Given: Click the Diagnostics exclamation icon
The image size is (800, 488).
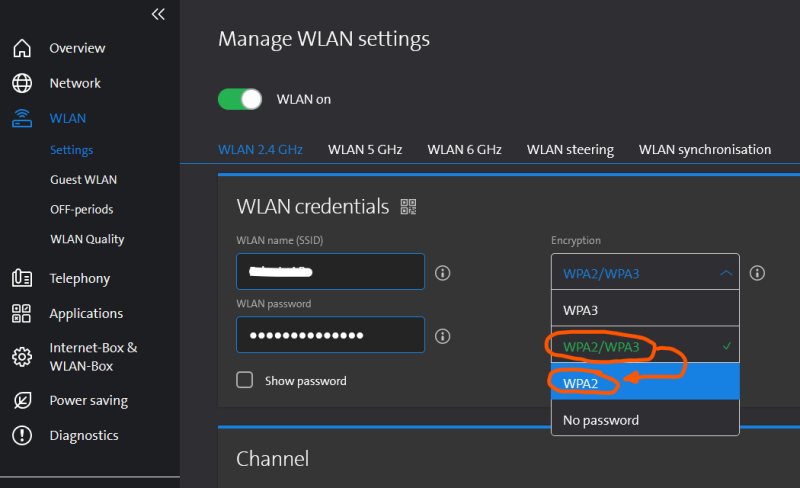Looking at the screenshot, I should [x=22, y=435].
